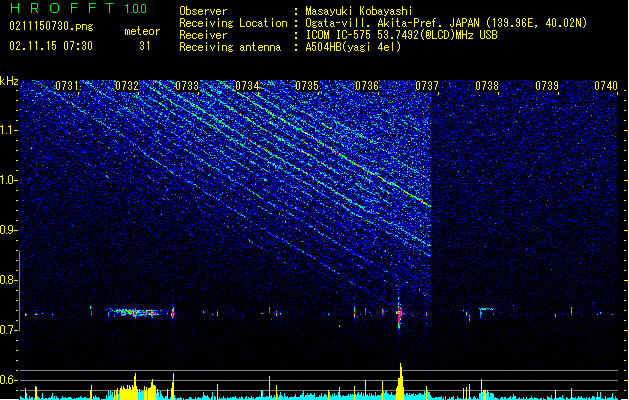Click the 0734 time marker

click(x=247, y=86)
